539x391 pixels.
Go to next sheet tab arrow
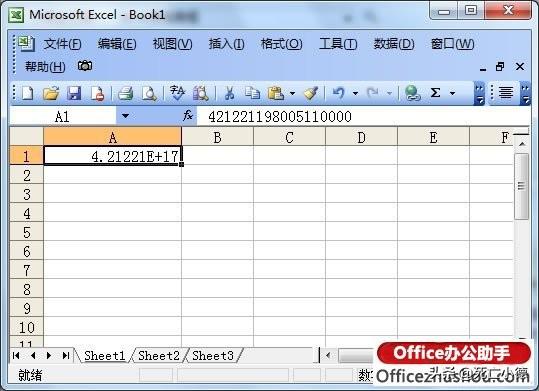click(49, 356)
